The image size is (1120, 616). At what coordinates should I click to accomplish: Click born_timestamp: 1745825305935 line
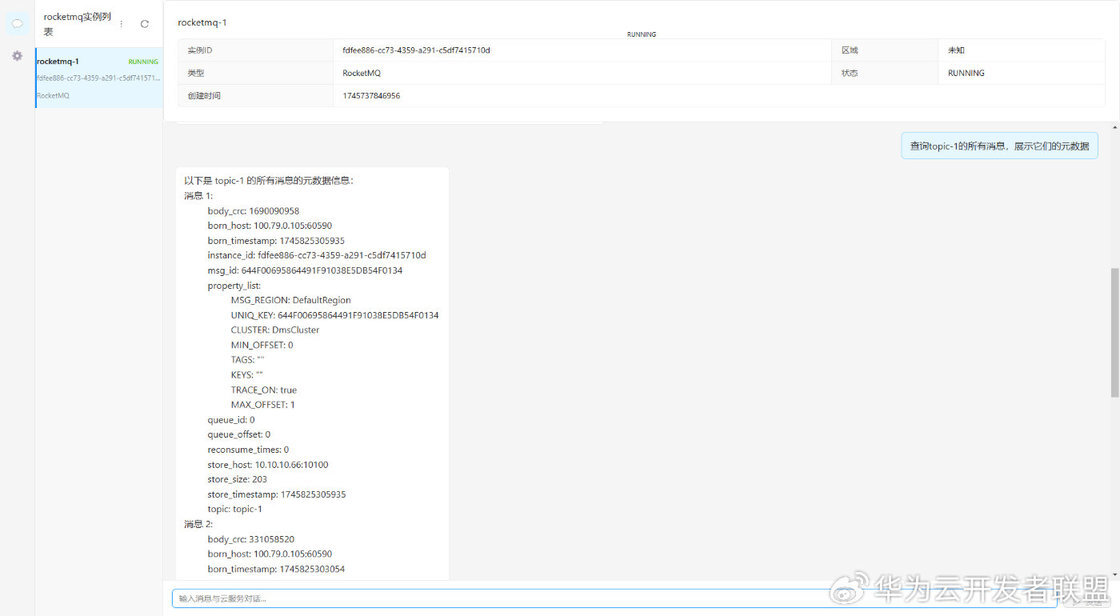tap(276, 241)
